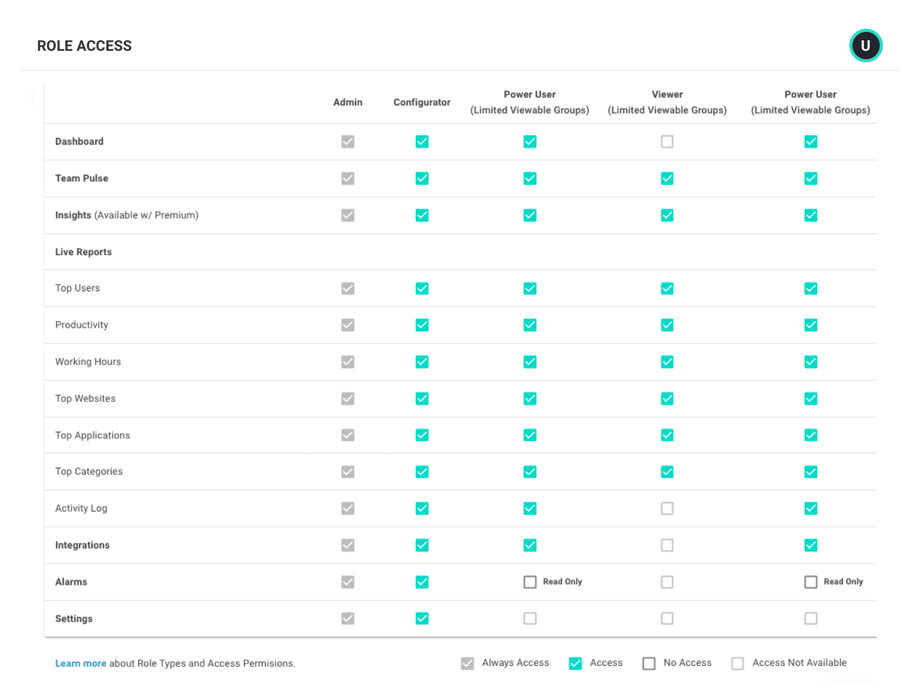This screenshot has width=920, height=700.
Task: Uncheck Top Websites access for Viewer
Action: (x=667, y=398)
